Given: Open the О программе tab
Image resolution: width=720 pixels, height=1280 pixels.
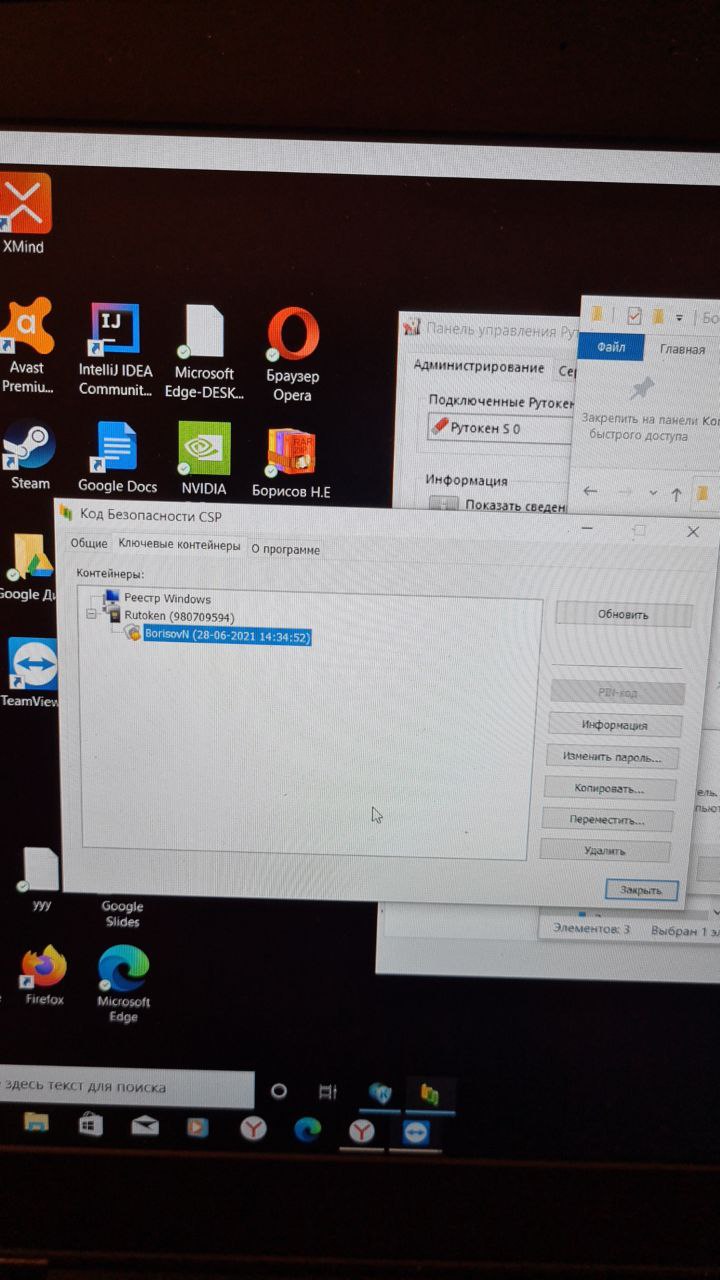Looking at the screenshot, I should click(286, 549).
